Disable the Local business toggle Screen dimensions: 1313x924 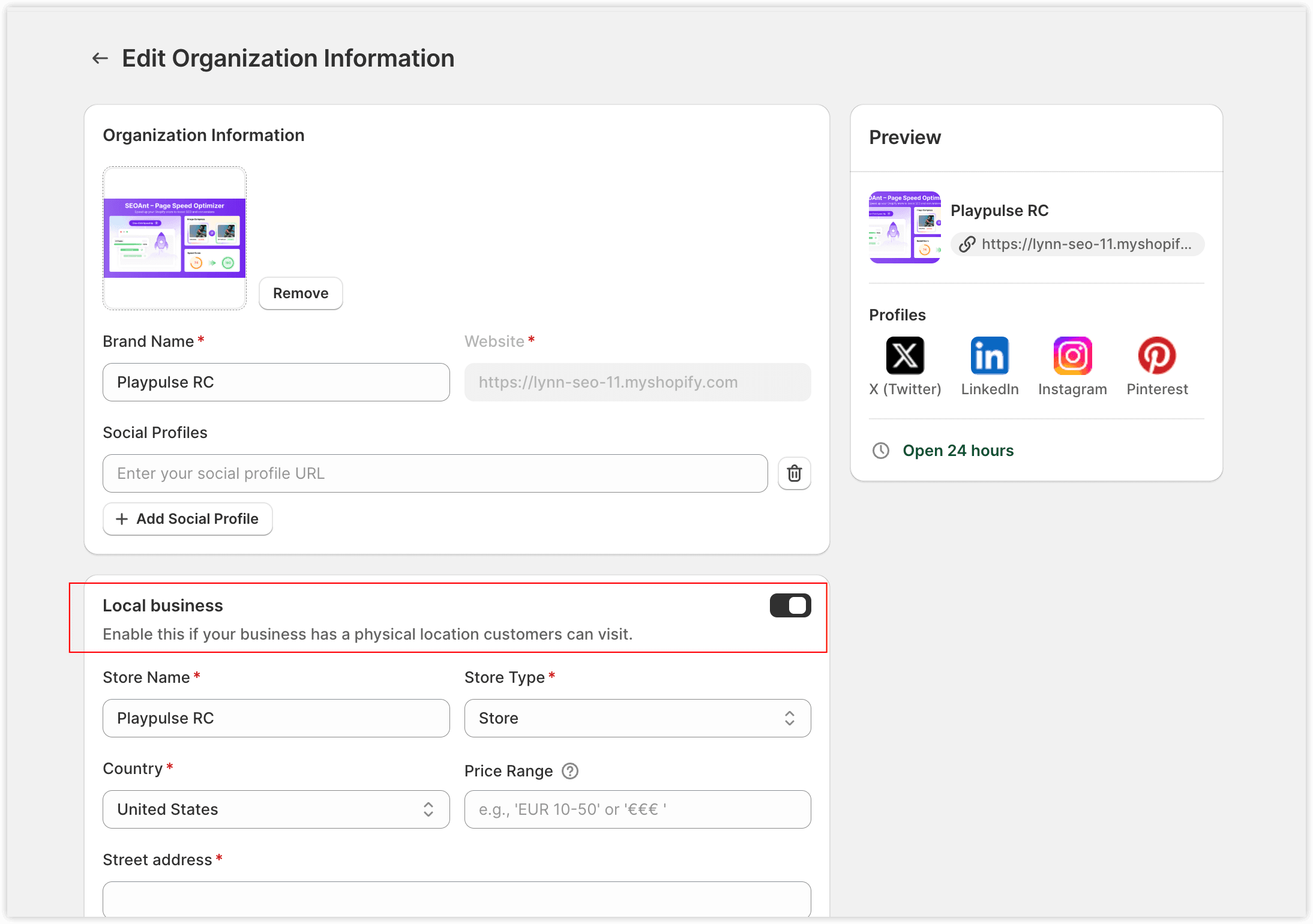(x=790, y=605)
